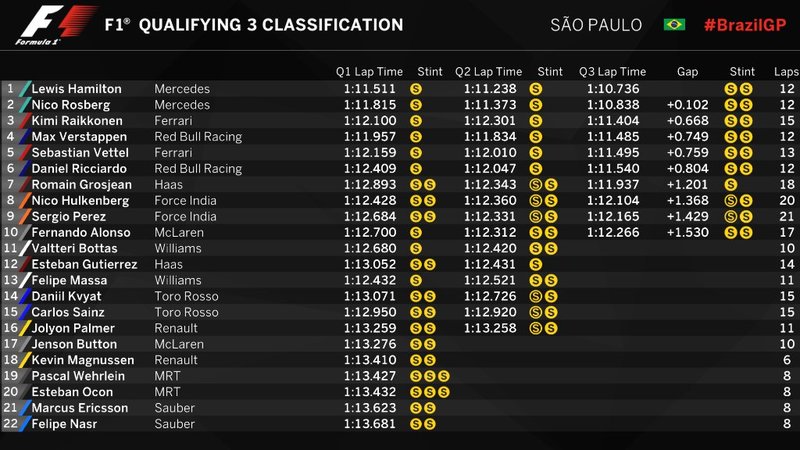Viewport: 800px width, 450px height.
Task: Click the middle tyre icon in Wehrlein's row
Action: click(429, 377)
